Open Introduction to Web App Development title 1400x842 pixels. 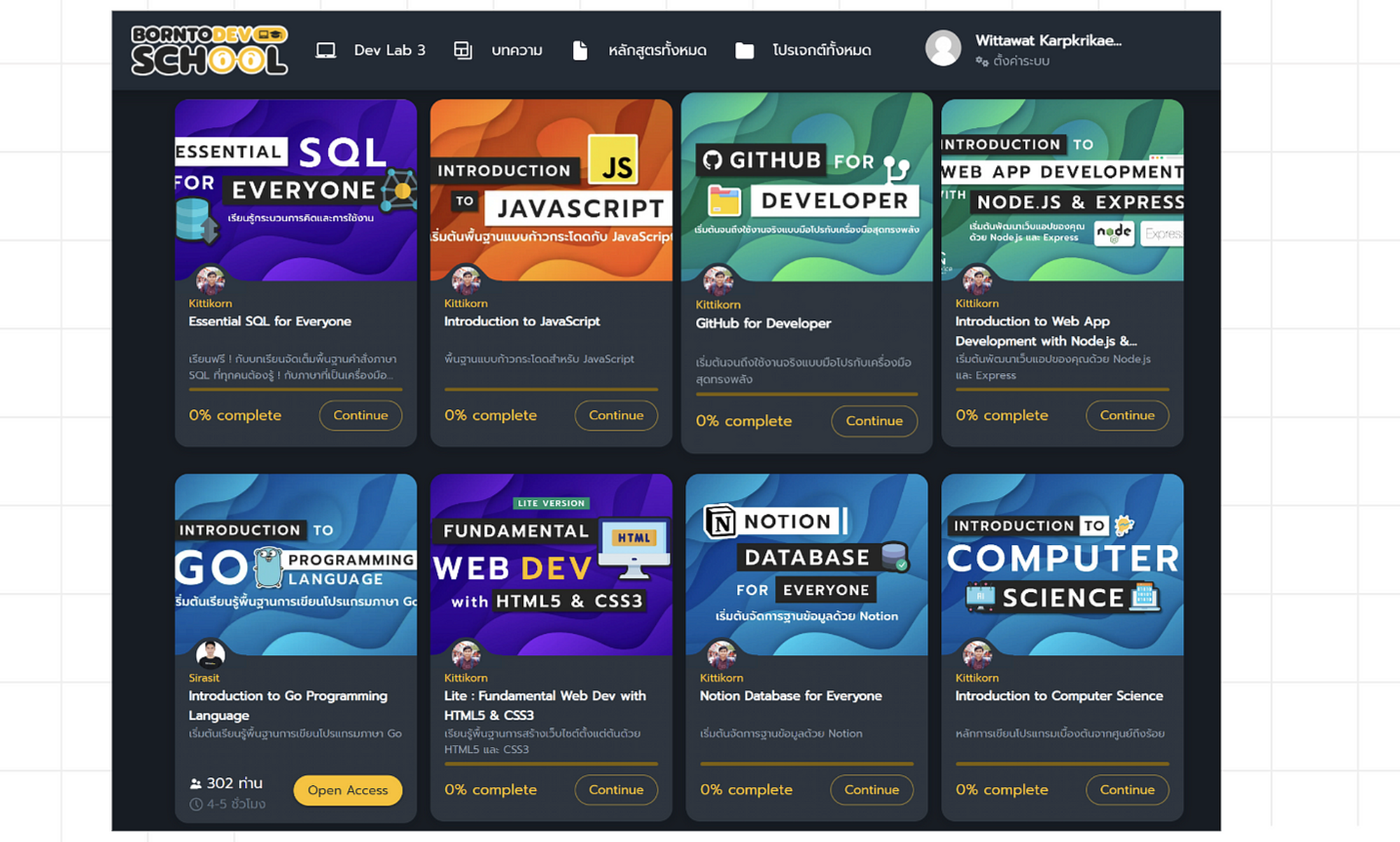(1046, 331)
